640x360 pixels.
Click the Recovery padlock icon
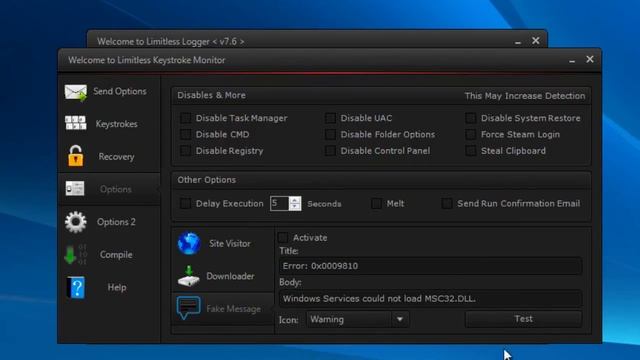click(76, 156)
